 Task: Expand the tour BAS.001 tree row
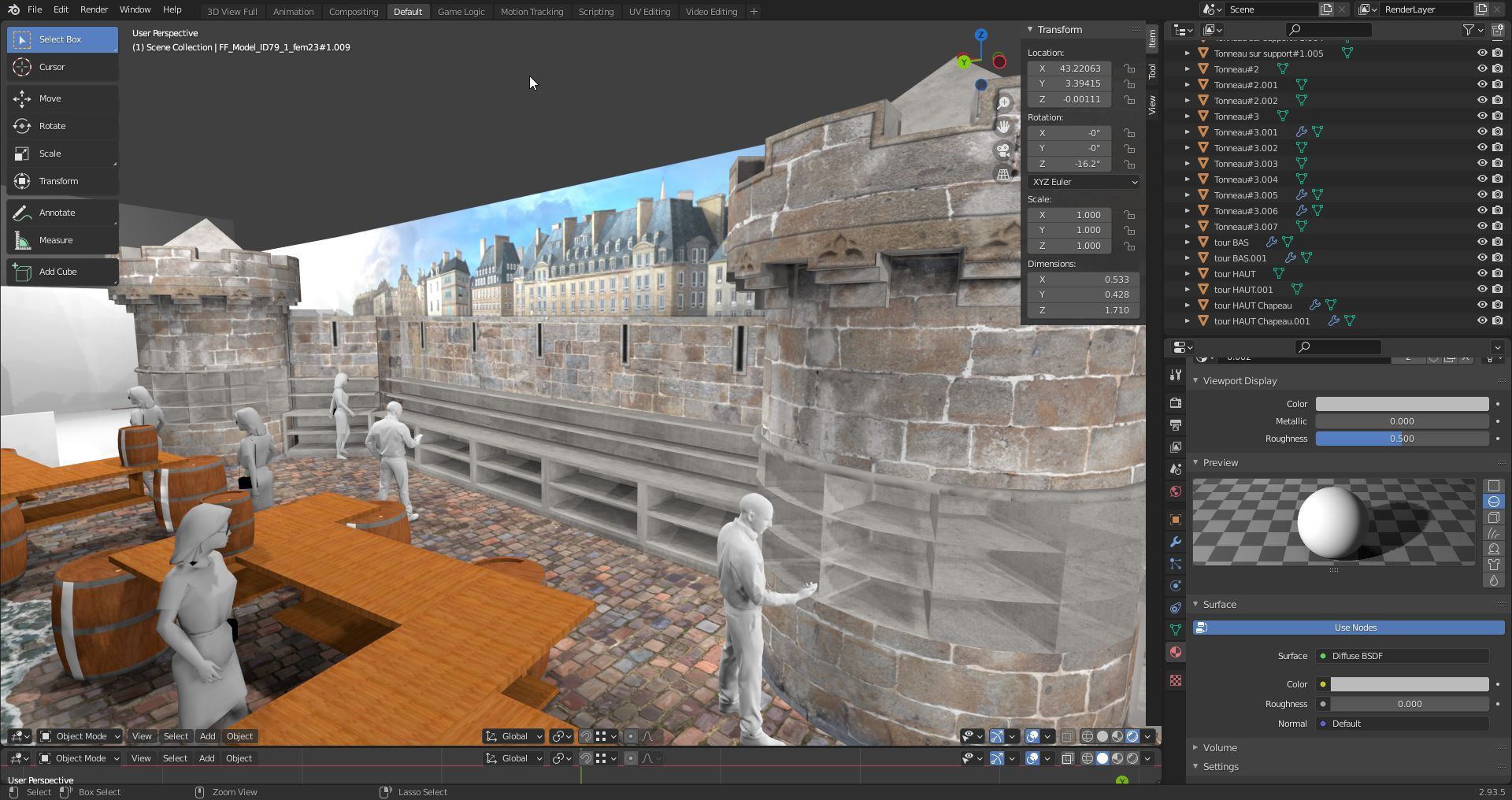pos(1188,258)
